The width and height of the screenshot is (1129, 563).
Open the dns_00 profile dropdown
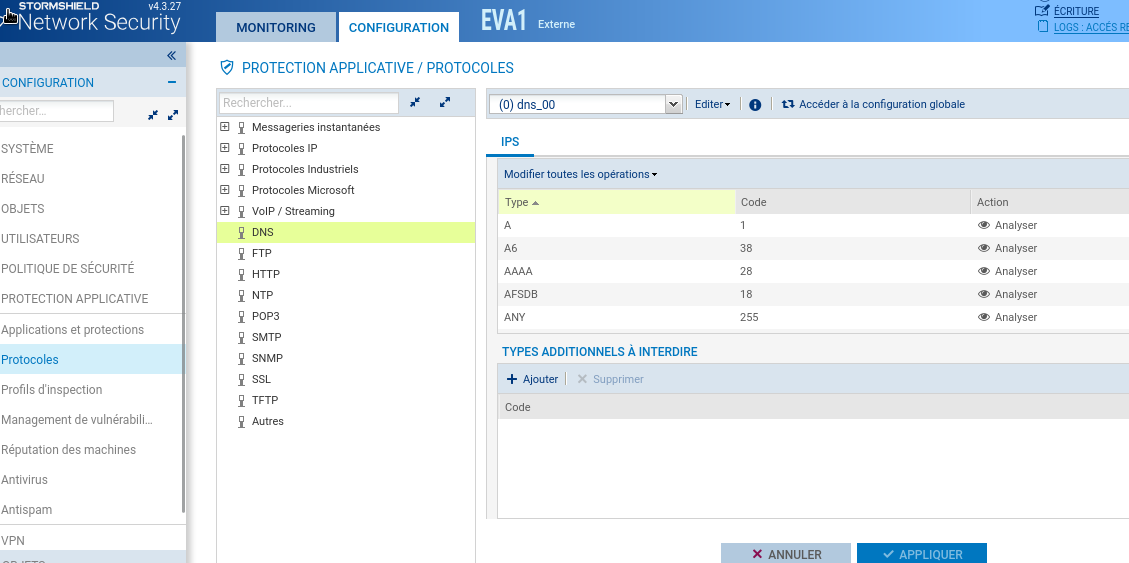click(x=673, y=104)
